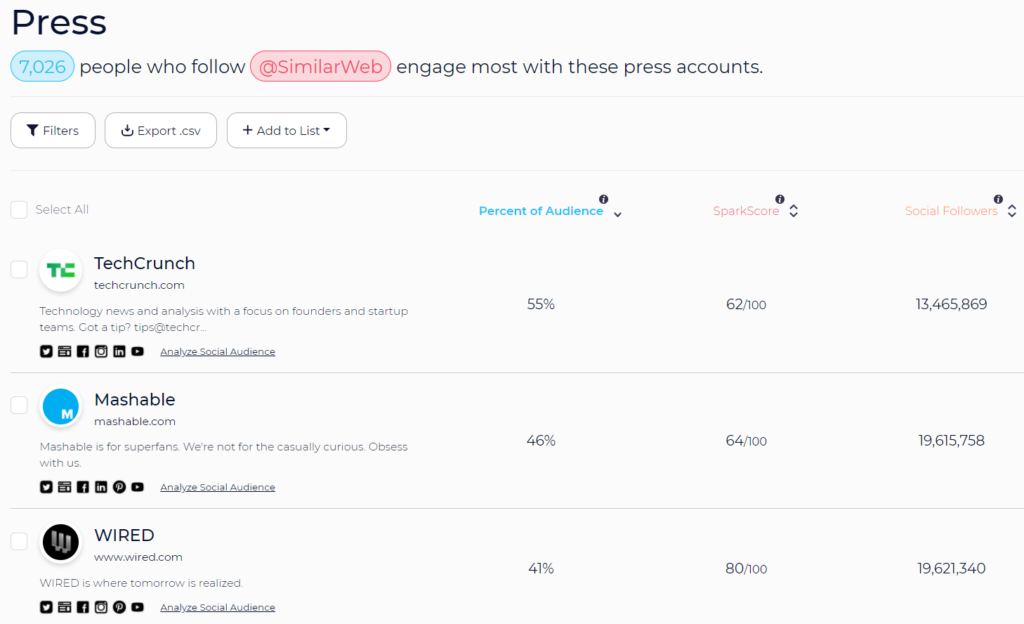
Task: Tick the Mashable row checkbox
Action: tap(19, 405)
